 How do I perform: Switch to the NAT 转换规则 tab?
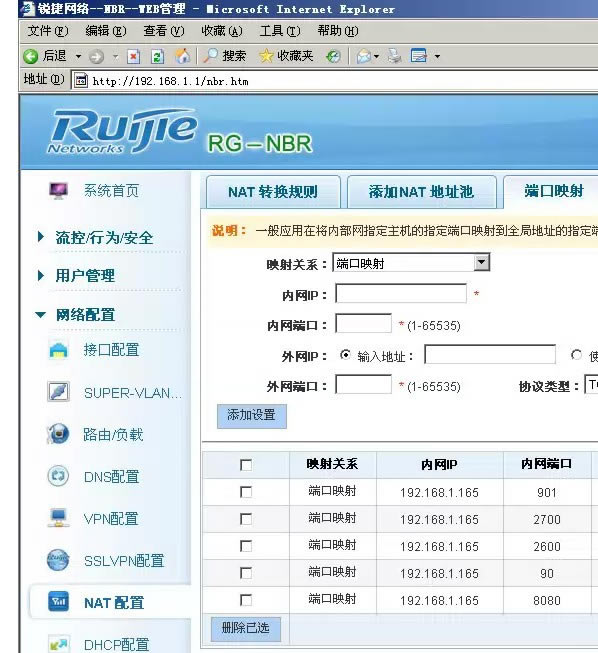[273, 192]
